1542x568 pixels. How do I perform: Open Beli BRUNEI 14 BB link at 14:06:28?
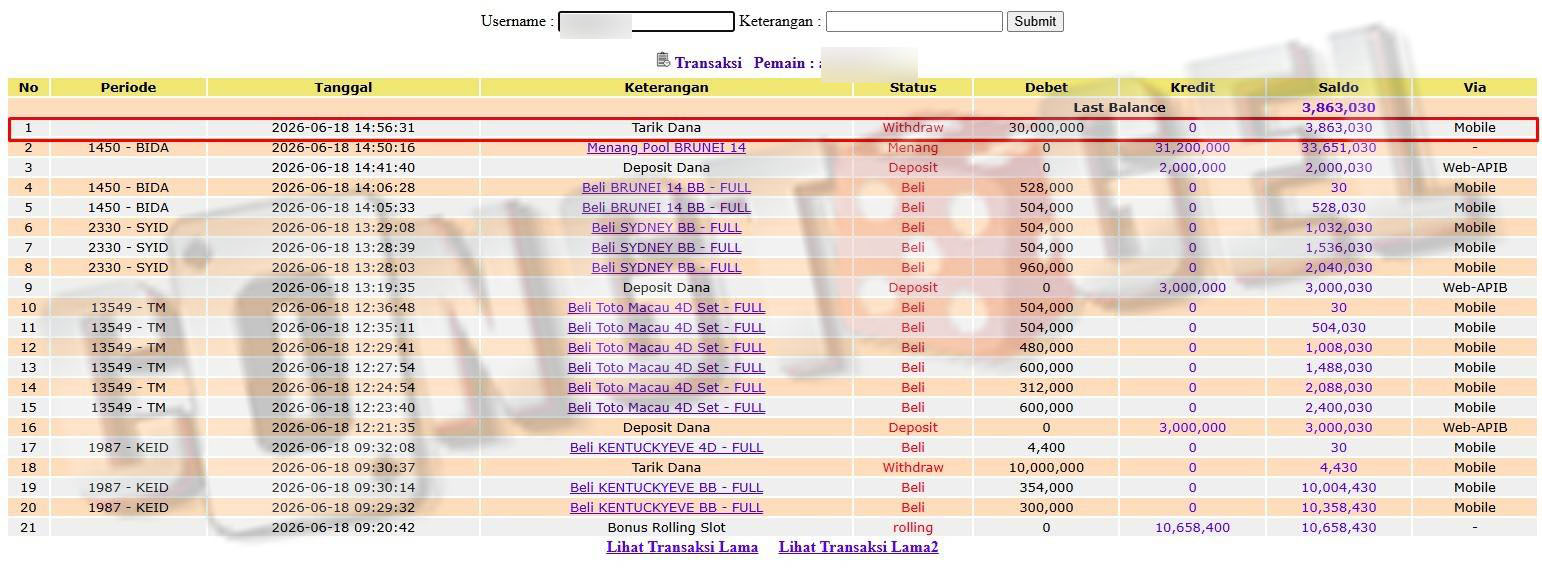tap(666, 187)
